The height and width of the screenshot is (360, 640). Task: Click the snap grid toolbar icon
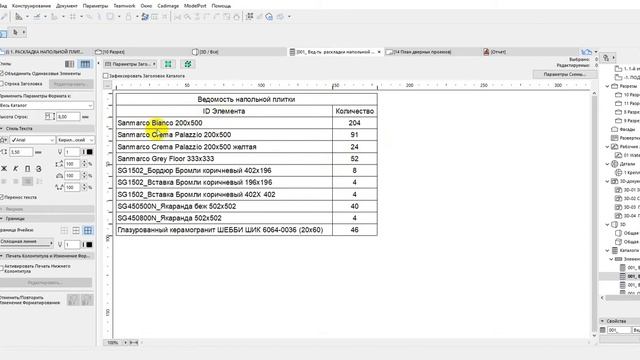73,17
